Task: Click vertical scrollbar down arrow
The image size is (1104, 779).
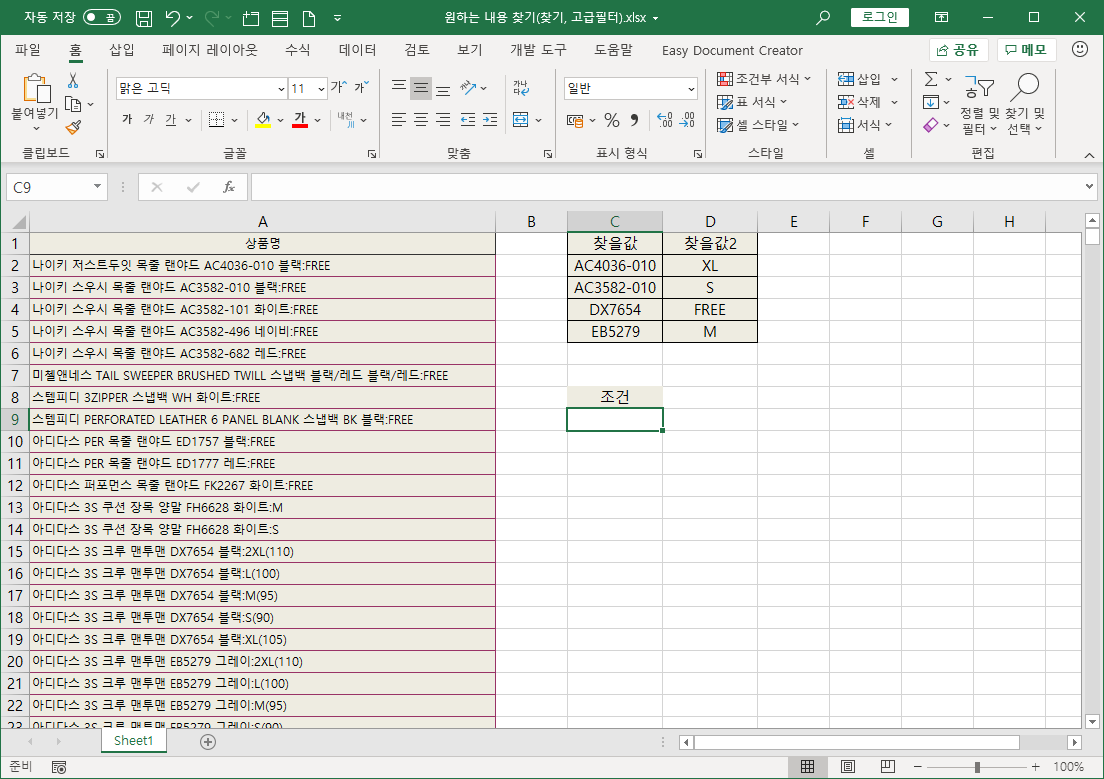Action: [x=1092, y=721]
